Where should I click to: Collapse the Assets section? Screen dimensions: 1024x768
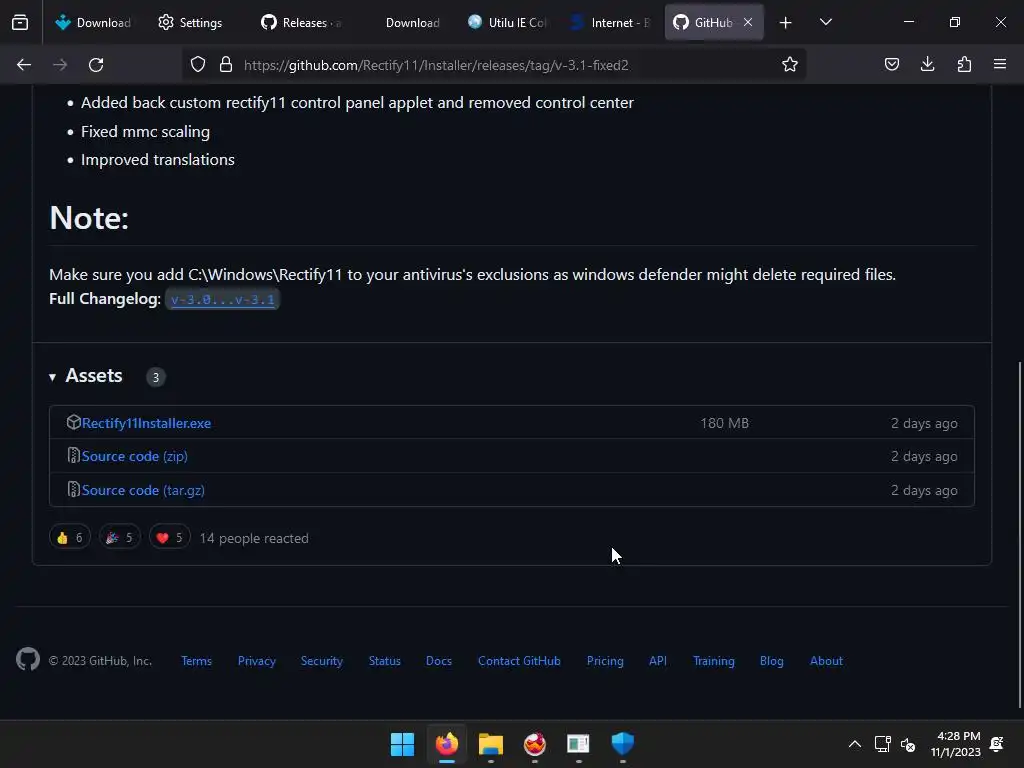(x=86, y=376)
